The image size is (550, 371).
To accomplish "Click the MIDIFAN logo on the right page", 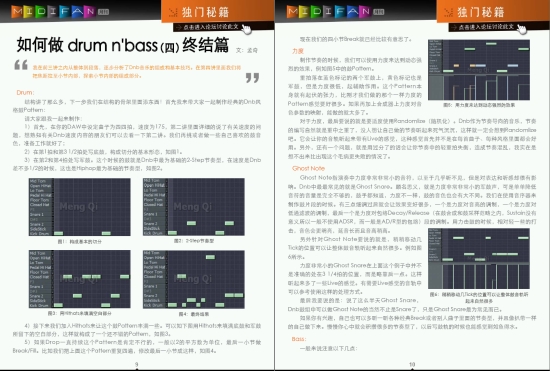I will point(335,12).
